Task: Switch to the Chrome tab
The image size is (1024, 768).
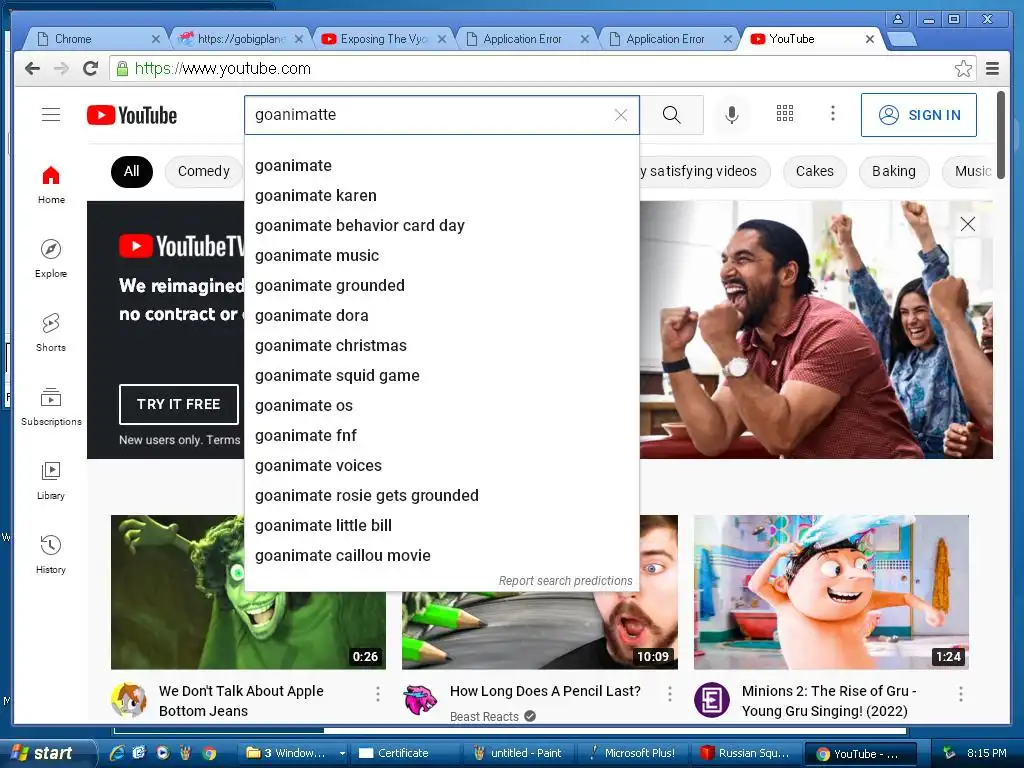Action: [95, 39]
